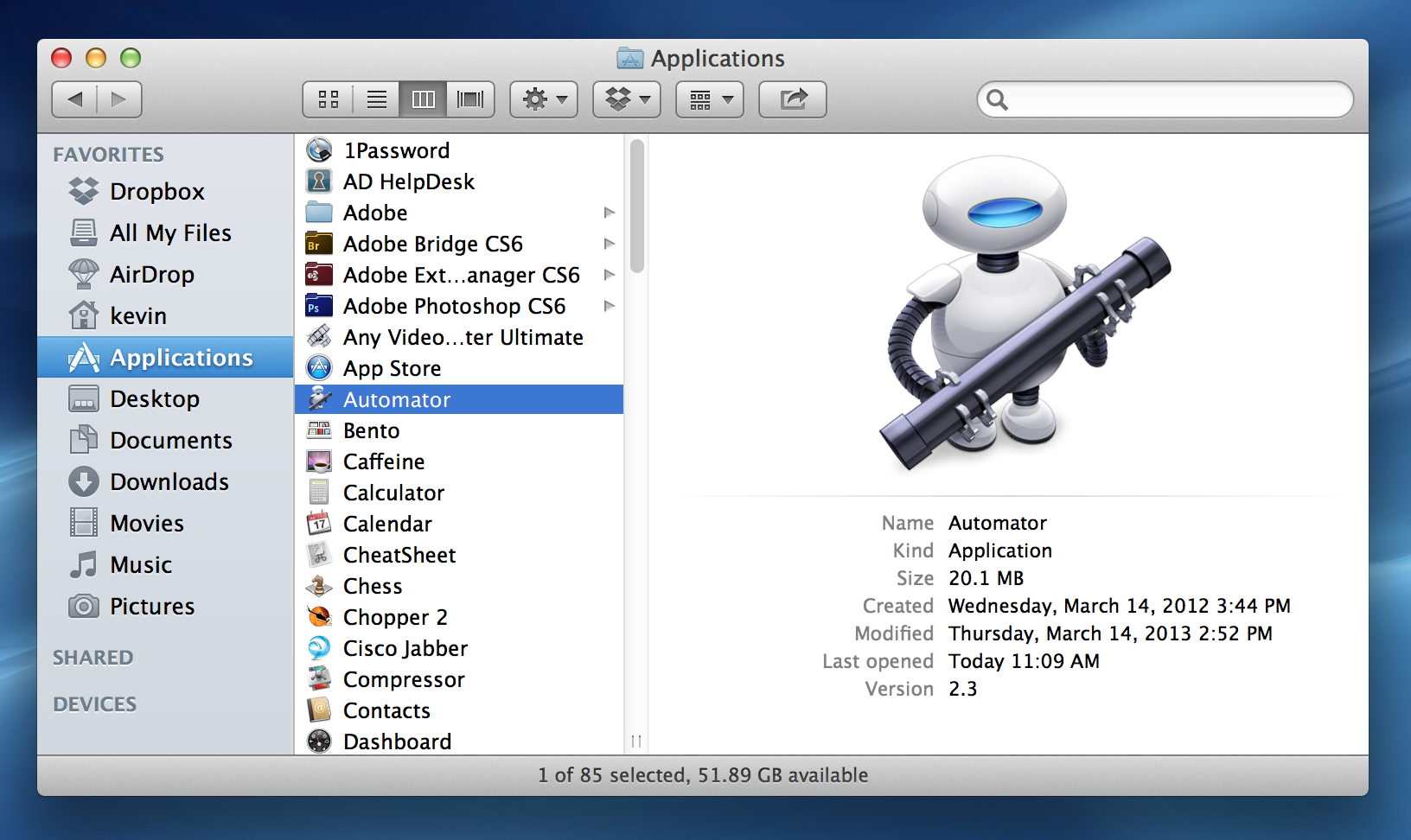The width and height of the screenshot is (1411, 840).
Task: Select the CheatSheet app icon
Action: pyautogui.click(x=319, y=555)
